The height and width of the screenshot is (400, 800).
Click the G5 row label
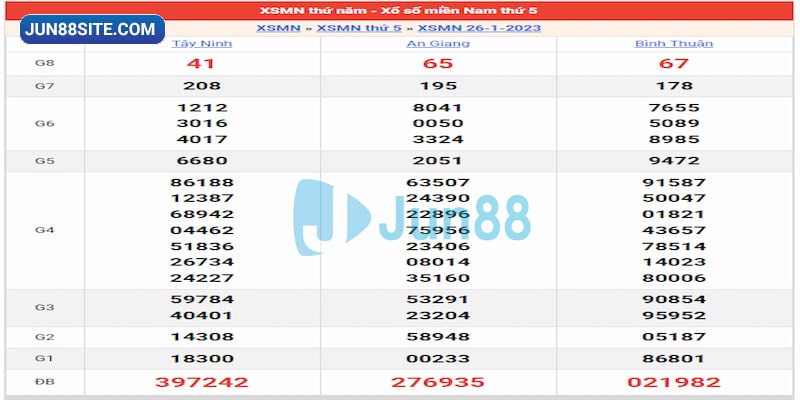(44, 161)
